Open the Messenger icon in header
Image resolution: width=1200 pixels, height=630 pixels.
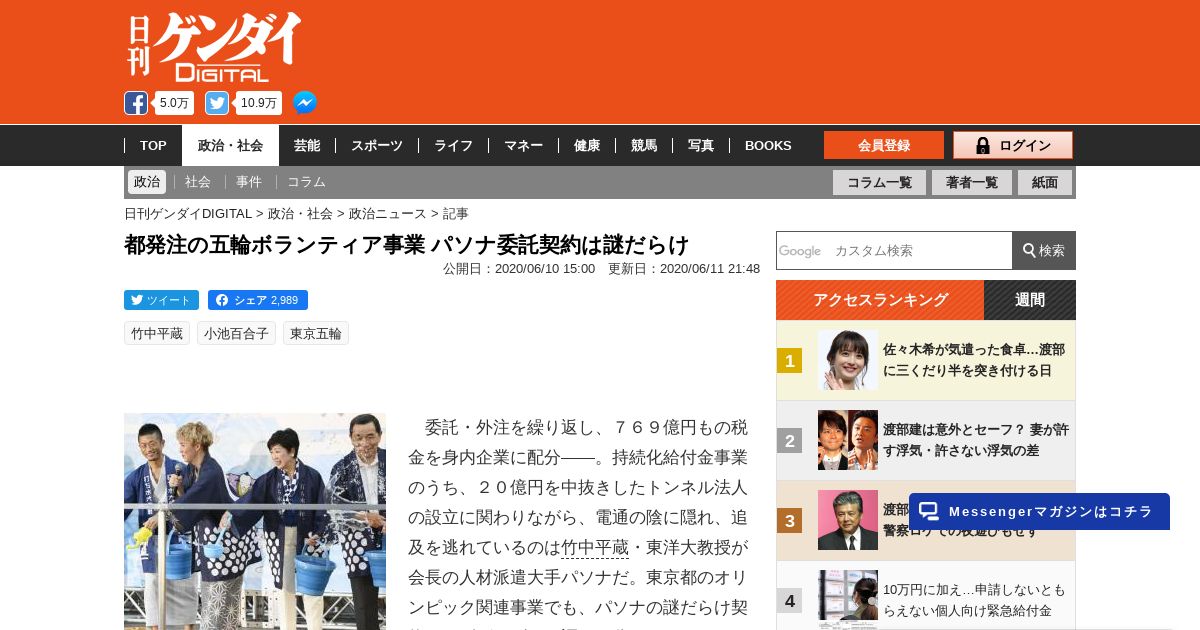tap(305, 103)
